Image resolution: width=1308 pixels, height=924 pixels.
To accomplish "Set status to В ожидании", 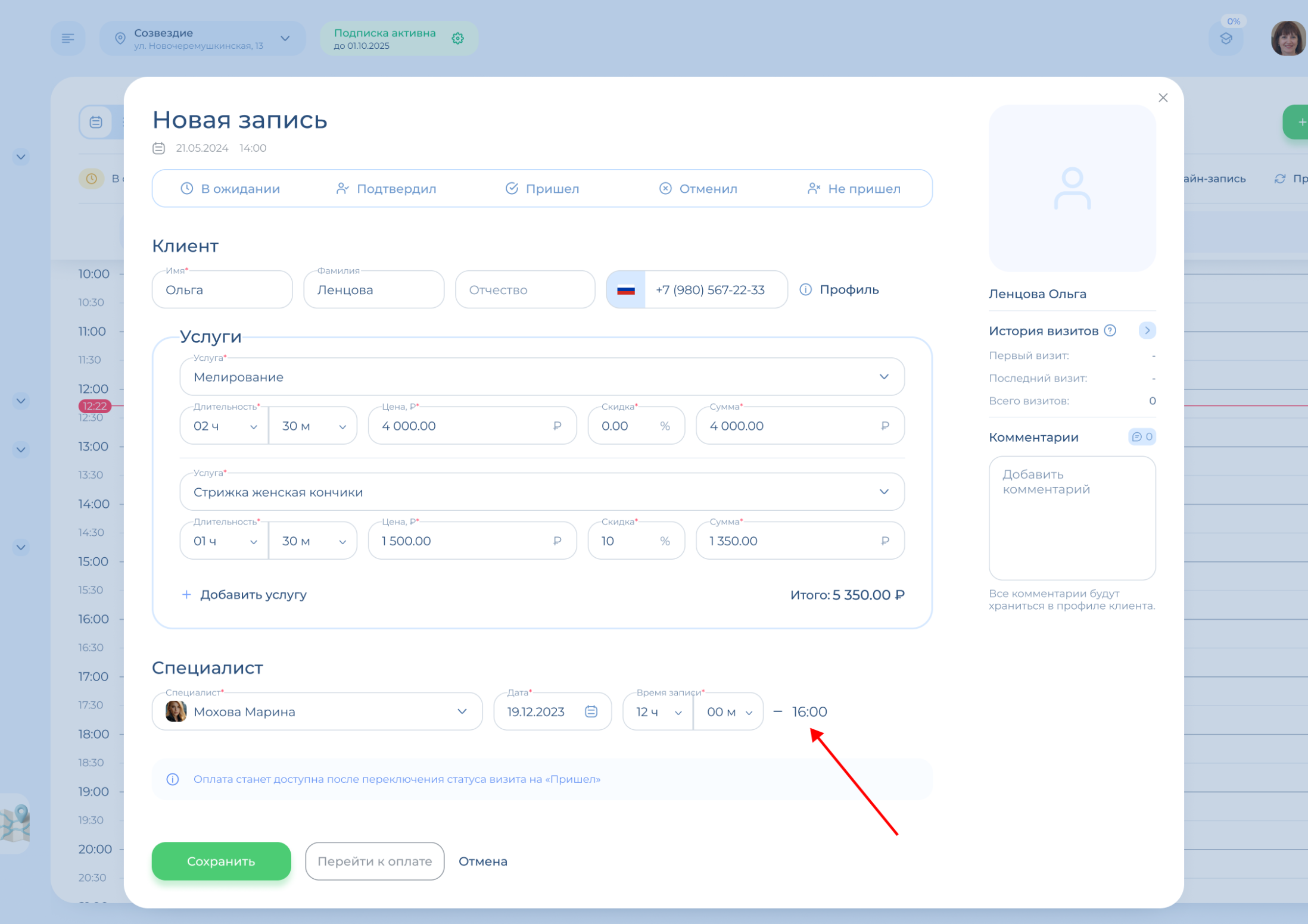I will [231, 189].
